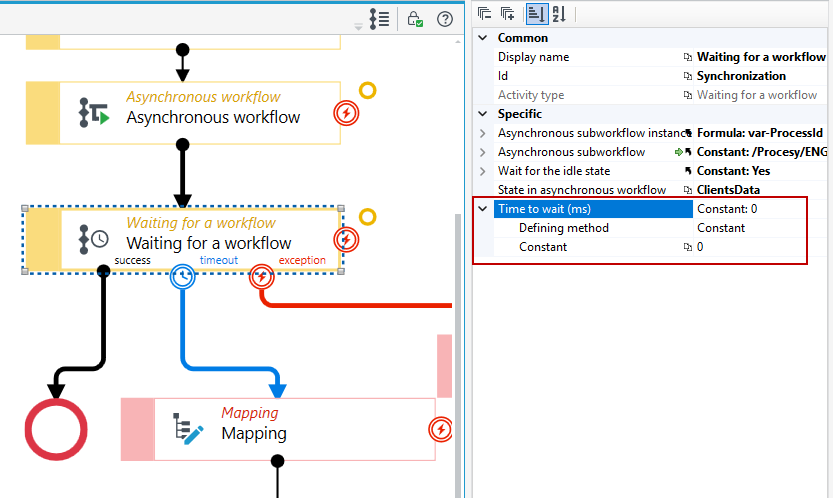Click Constant: /Procesy/ENG value
The width and height of the screenshot is (833, 498).
click(761, 152)
